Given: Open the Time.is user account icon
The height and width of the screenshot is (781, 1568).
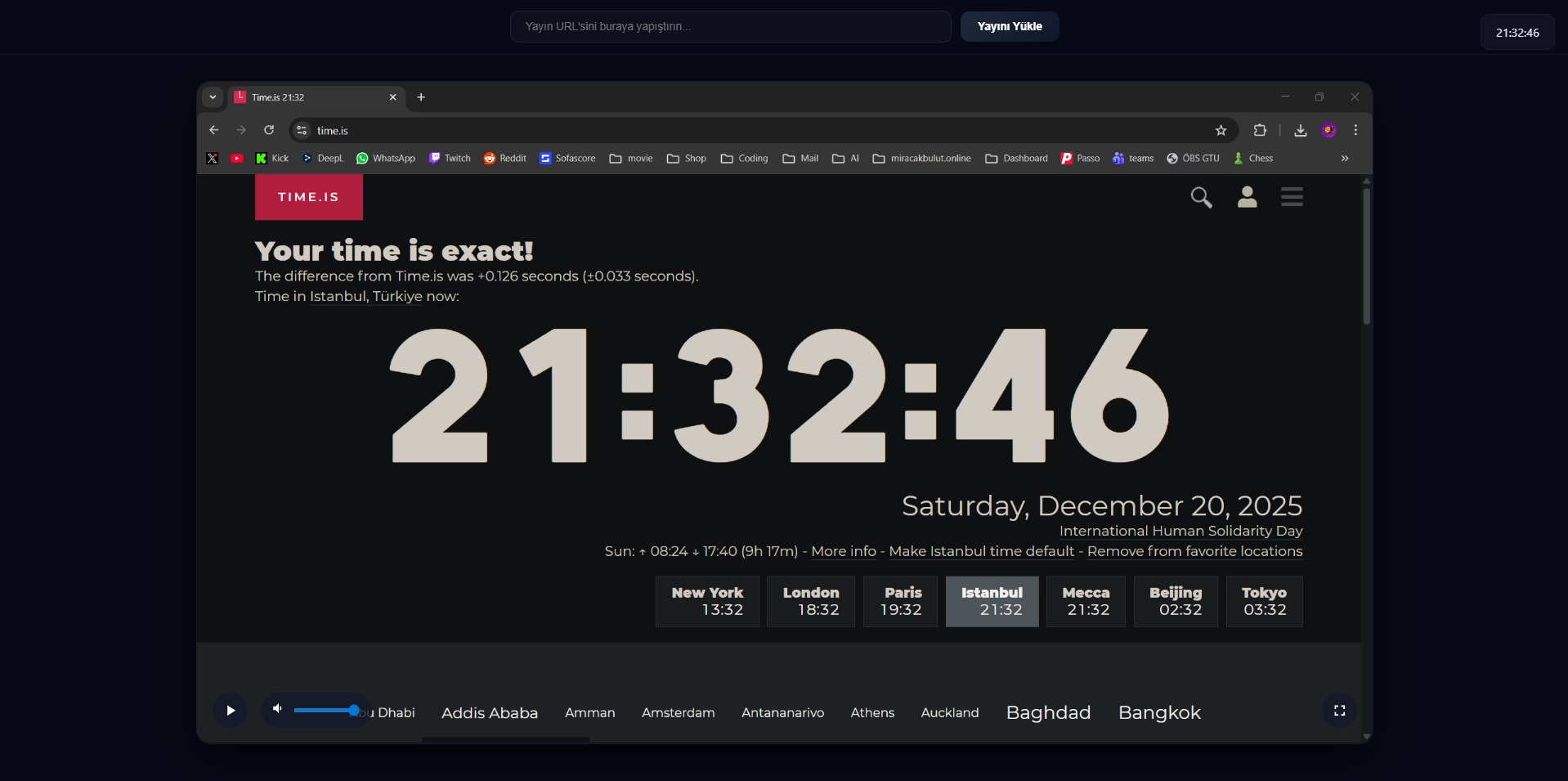Looking at the screenshot, I should [x=1247, y=197].
